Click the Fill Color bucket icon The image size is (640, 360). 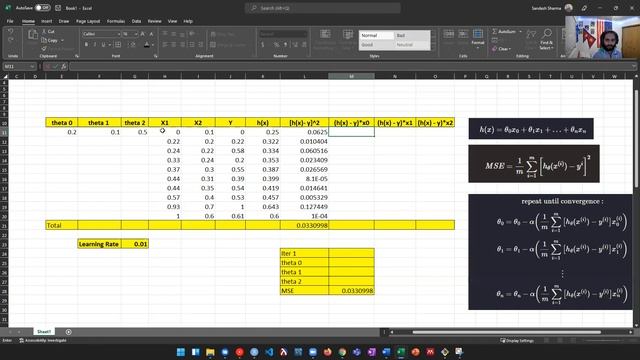coord(132,44)
